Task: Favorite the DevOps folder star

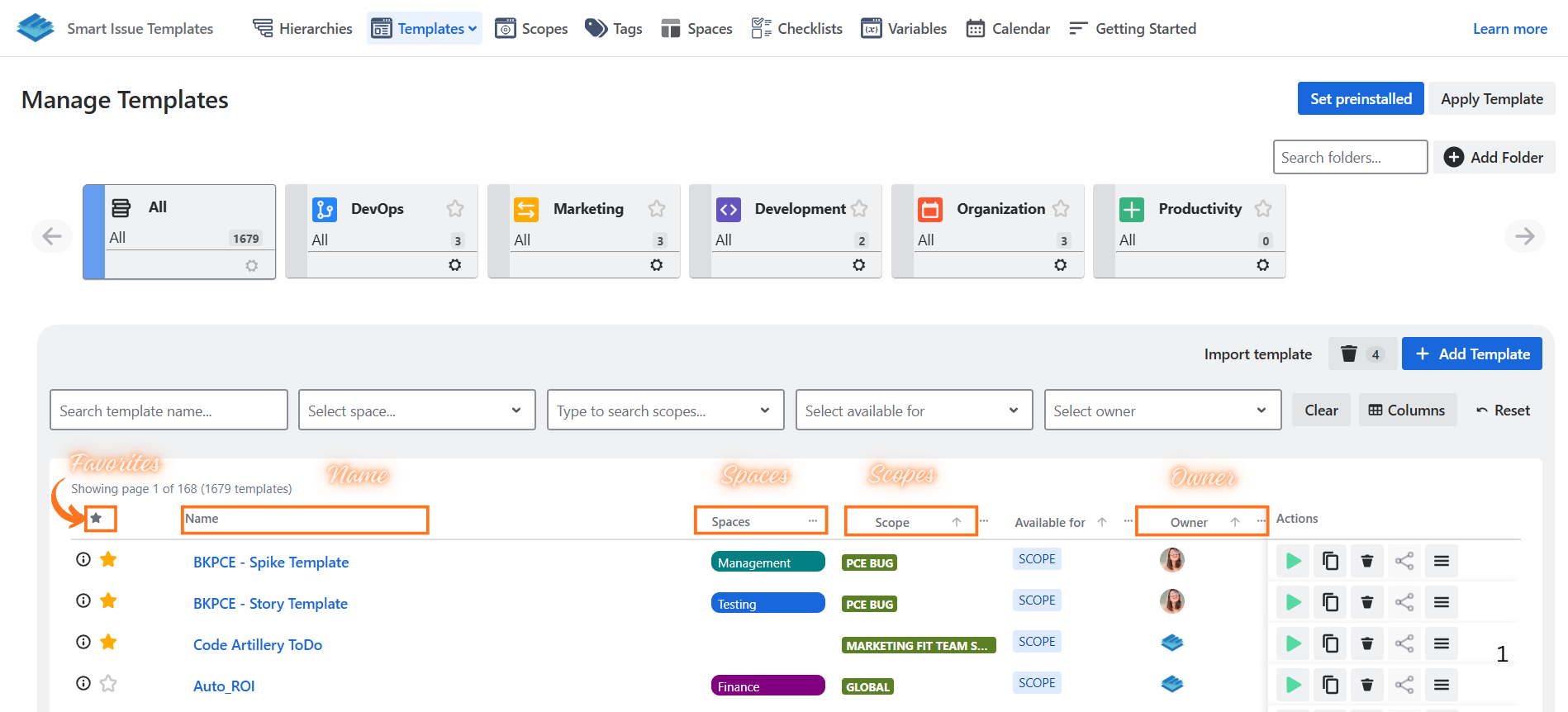Action: pyautogui.click(x=455, y=208)
